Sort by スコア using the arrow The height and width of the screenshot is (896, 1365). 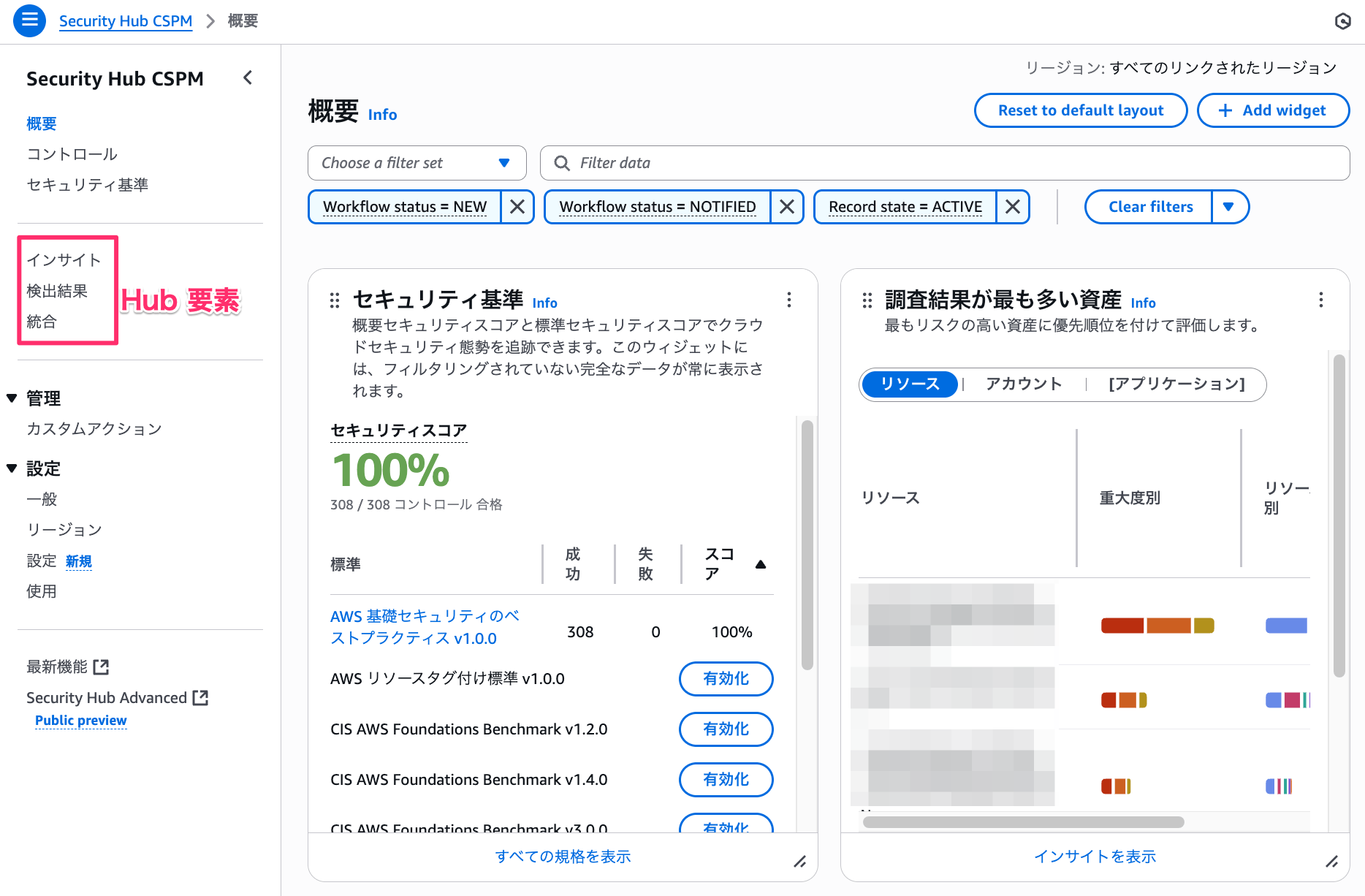tap(761, 564)
